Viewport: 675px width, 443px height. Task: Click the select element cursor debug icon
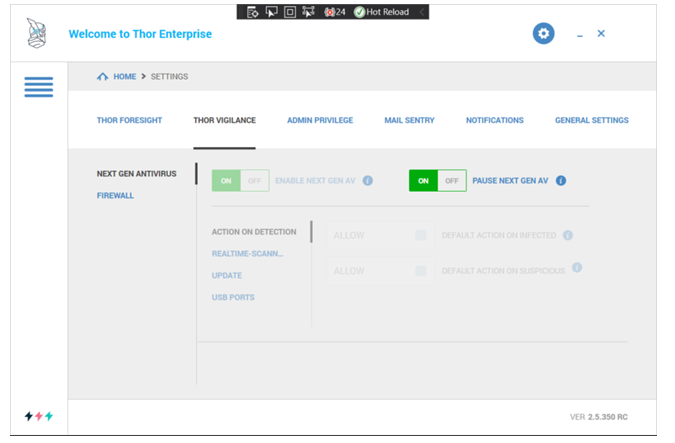click(271, 12)
